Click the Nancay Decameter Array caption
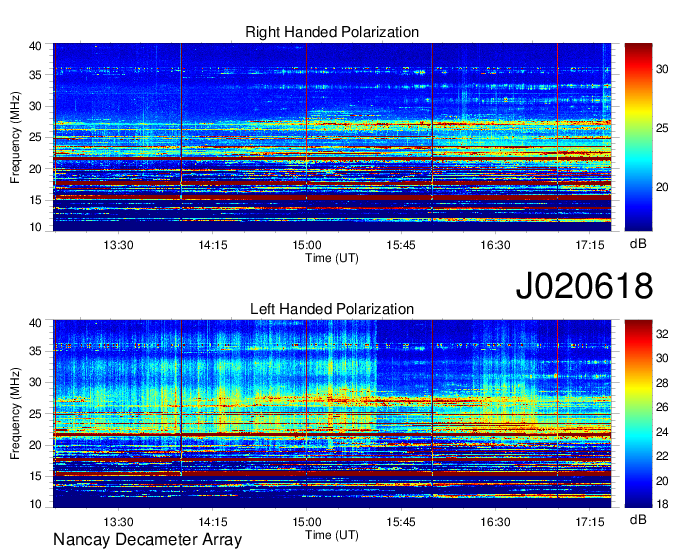The height and width of the screenshot is (552, 680). coord(147,540)
